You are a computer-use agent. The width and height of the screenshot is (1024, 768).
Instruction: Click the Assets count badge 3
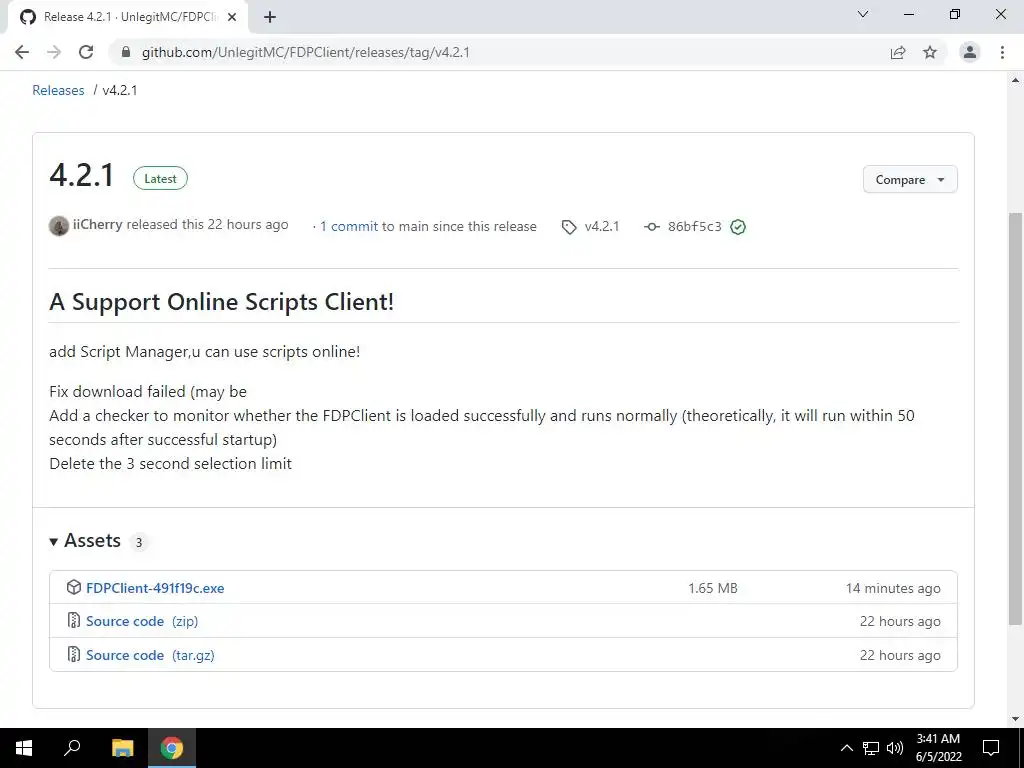(138, 542)
